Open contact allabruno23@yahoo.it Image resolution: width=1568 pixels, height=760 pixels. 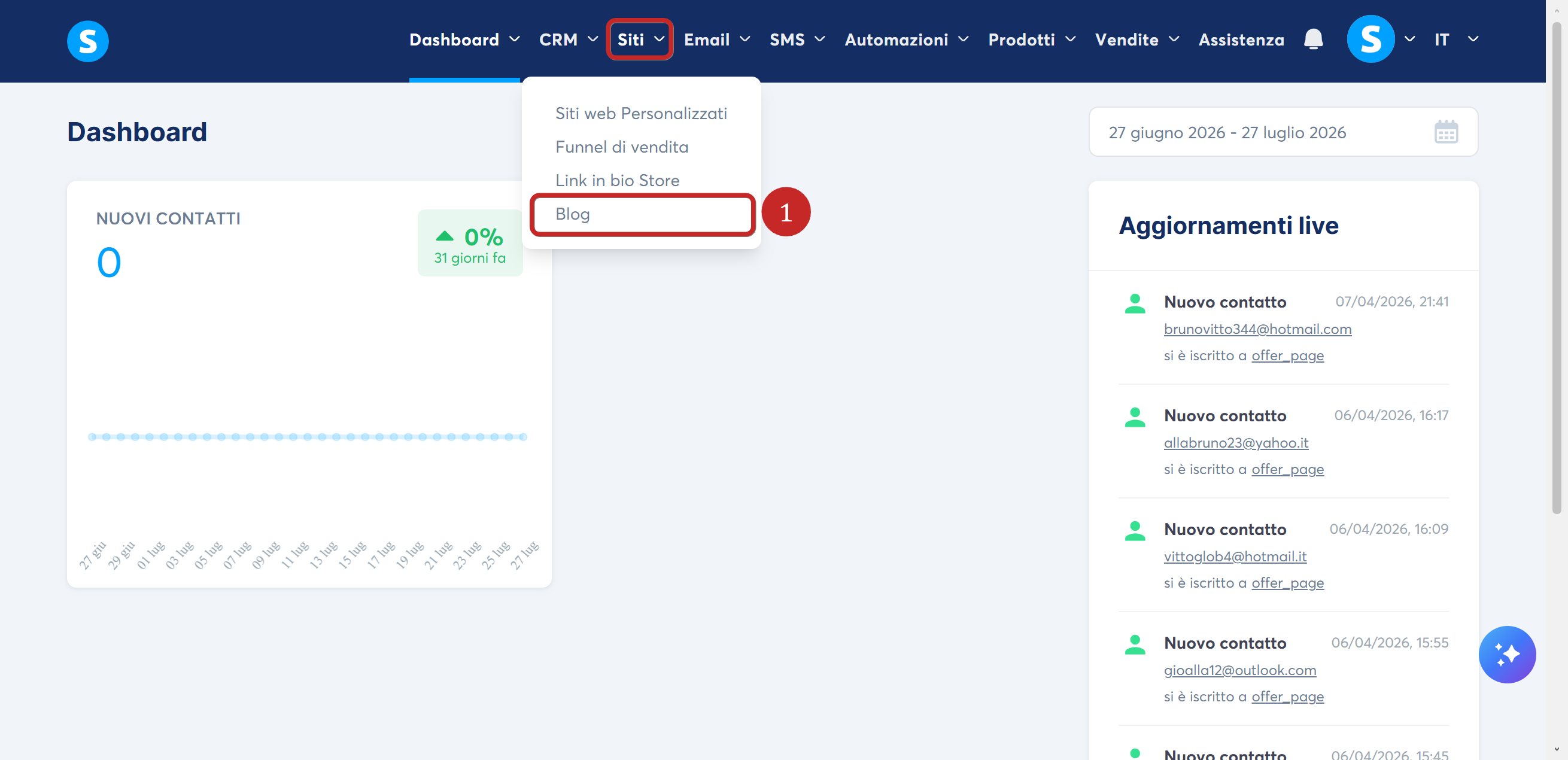click(x=1236, y=443)
